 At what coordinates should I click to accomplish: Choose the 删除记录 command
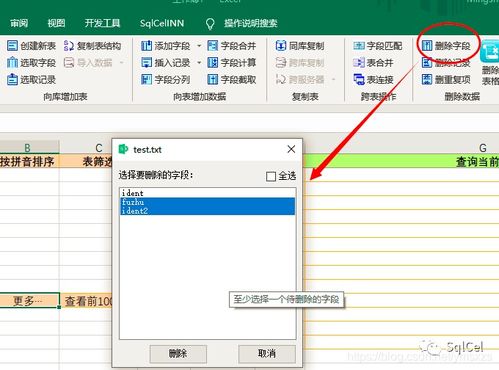[446, 63]
